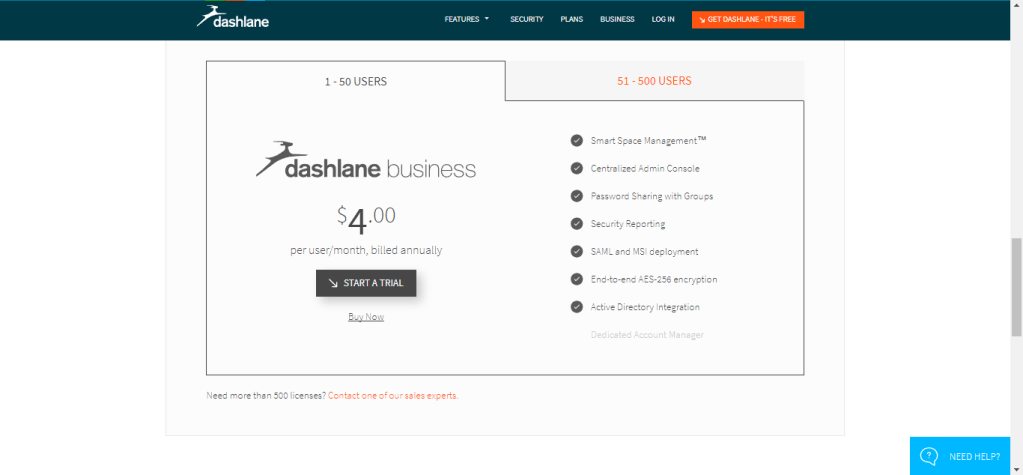Click Contact one of our sales experts

(x=393, y=396)
